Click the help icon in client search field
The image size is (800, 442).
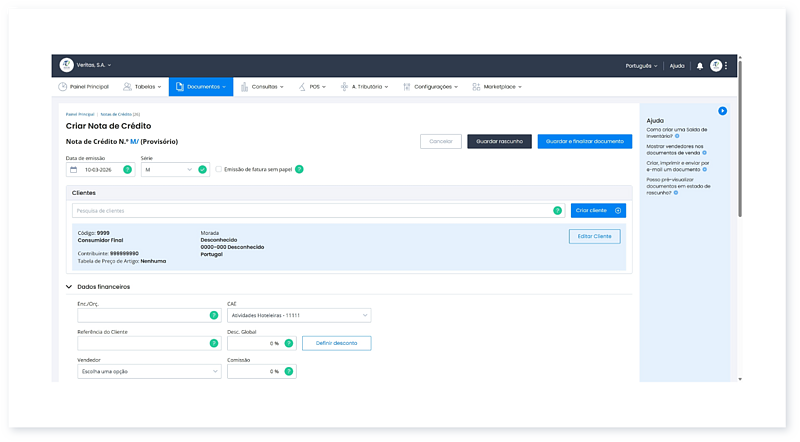coord(557,211)
